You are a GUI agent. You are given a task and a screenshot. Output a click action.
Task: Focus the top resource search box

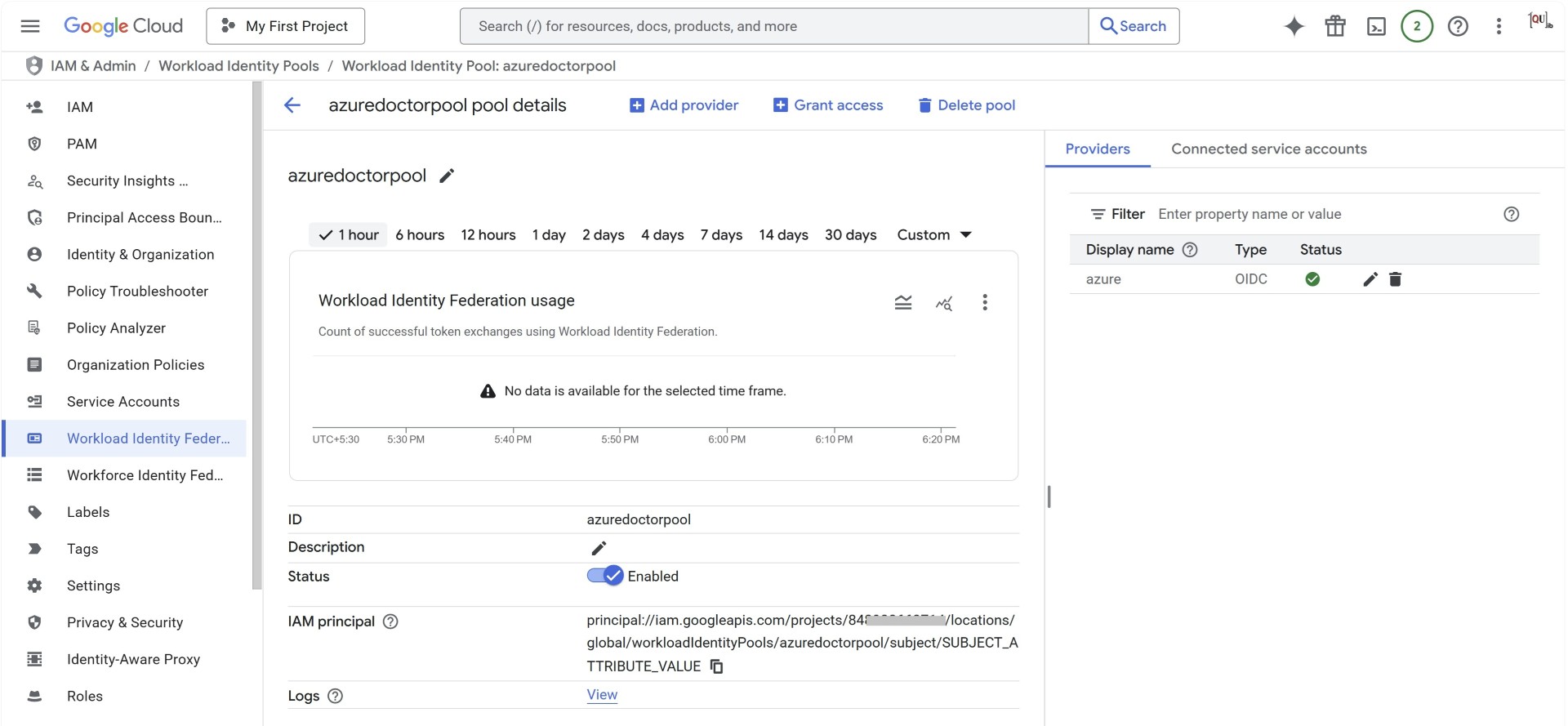(x=774, y=26)
